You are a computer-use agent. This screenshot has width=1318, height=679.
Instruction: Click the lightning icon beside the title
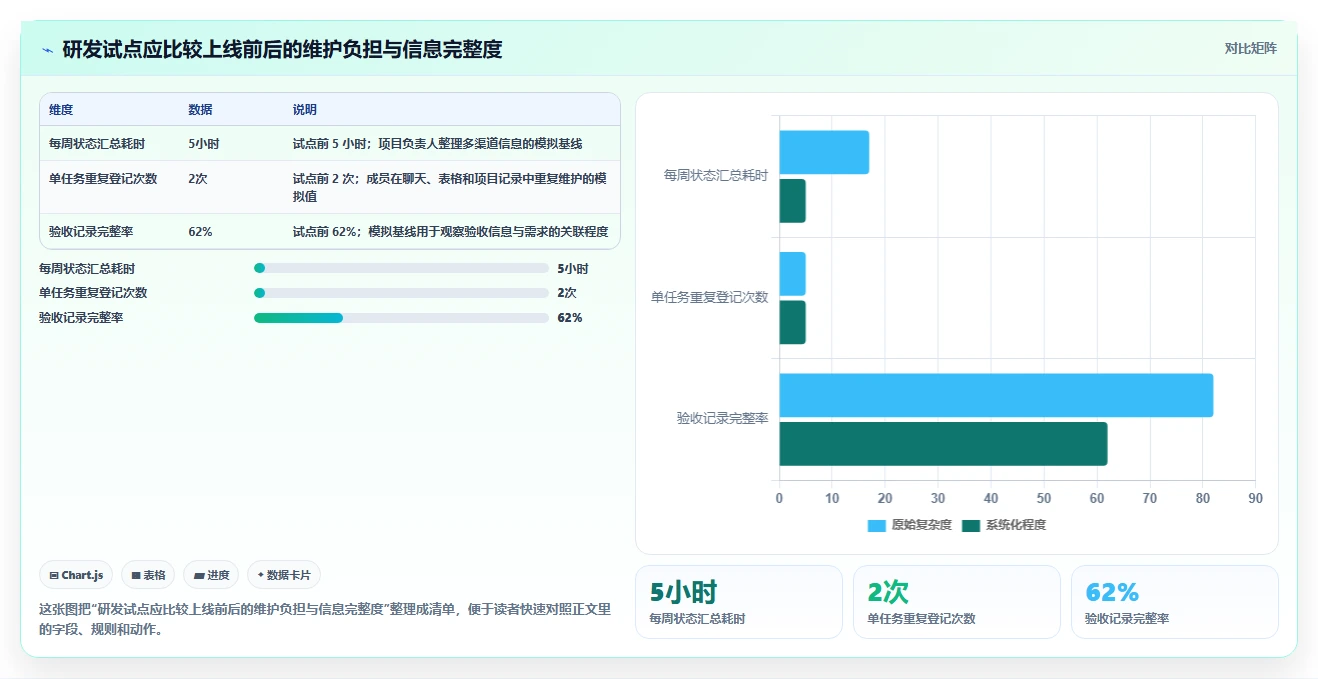coord(47,49)
